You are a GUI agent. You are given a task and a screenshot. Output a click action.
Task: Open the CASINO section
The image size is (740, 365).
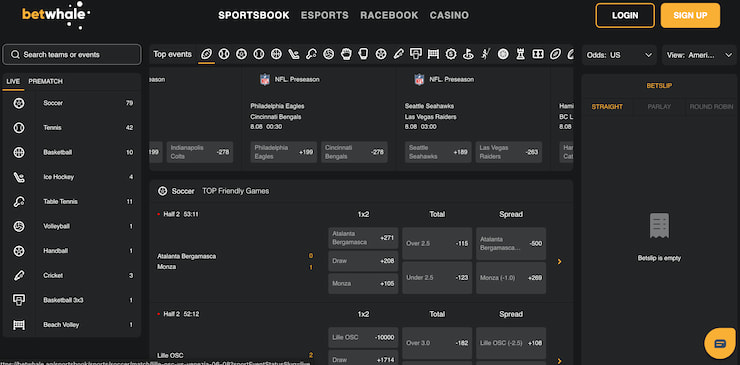(449, 16)
